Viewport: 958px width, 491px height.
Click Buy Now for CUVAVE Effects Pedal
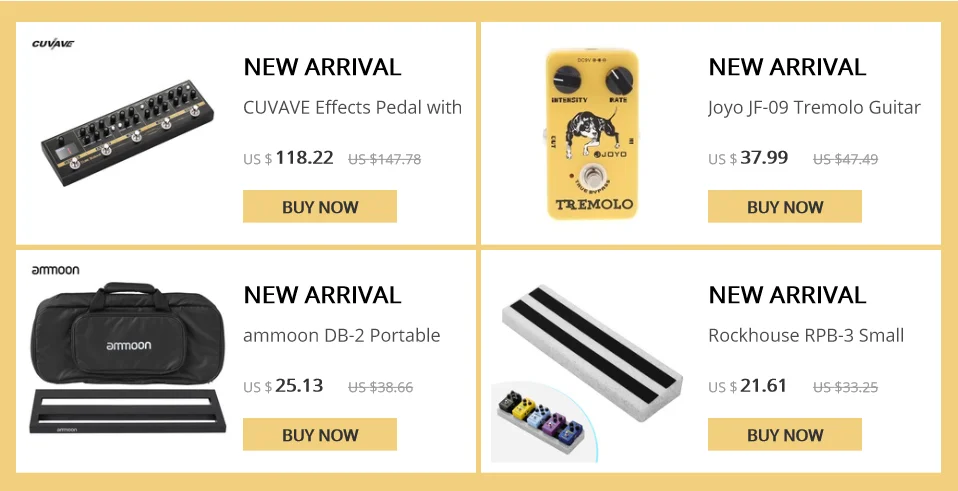point(320,206)
